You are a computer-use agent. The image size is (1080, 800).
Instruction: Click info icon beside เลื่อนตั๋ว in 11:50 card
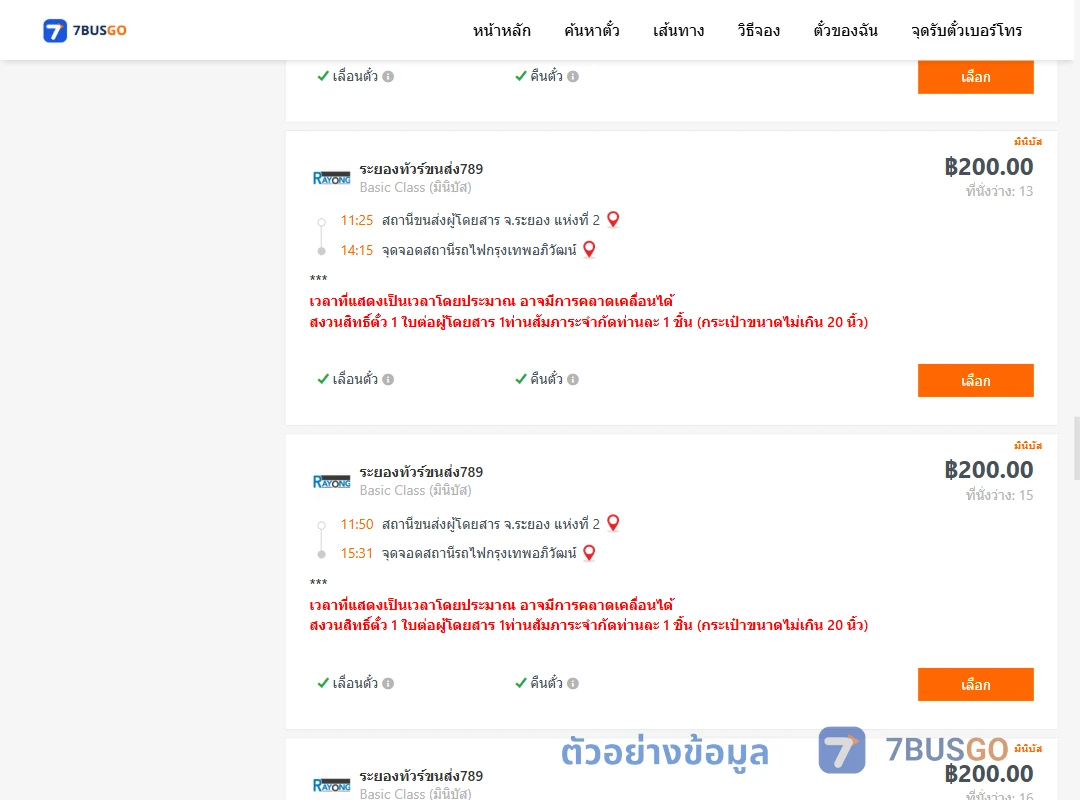(388, 684)
